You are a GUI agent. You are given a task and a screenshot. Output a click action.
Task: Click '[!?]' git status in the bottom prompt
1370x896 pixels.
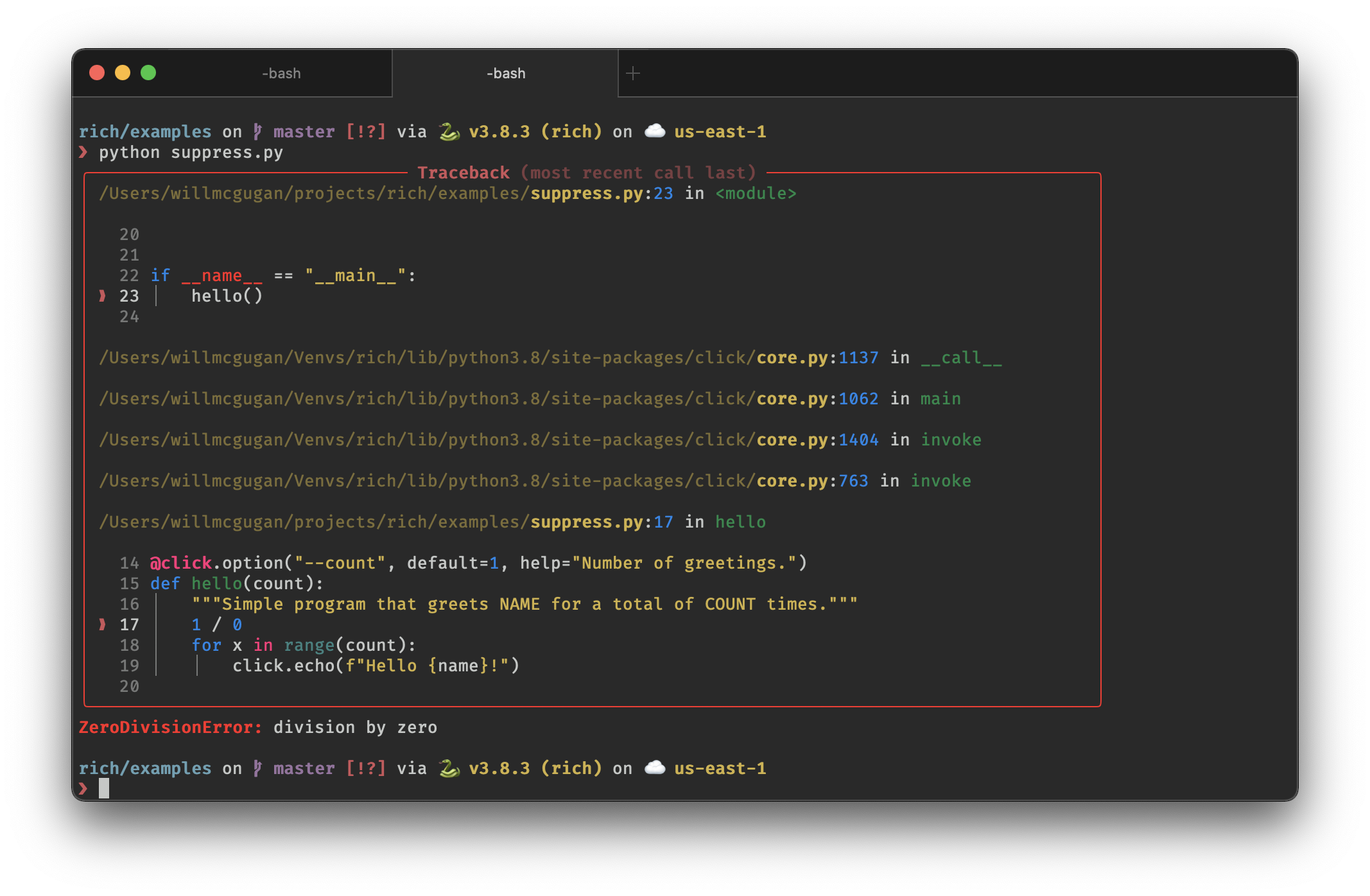point(365,769)
